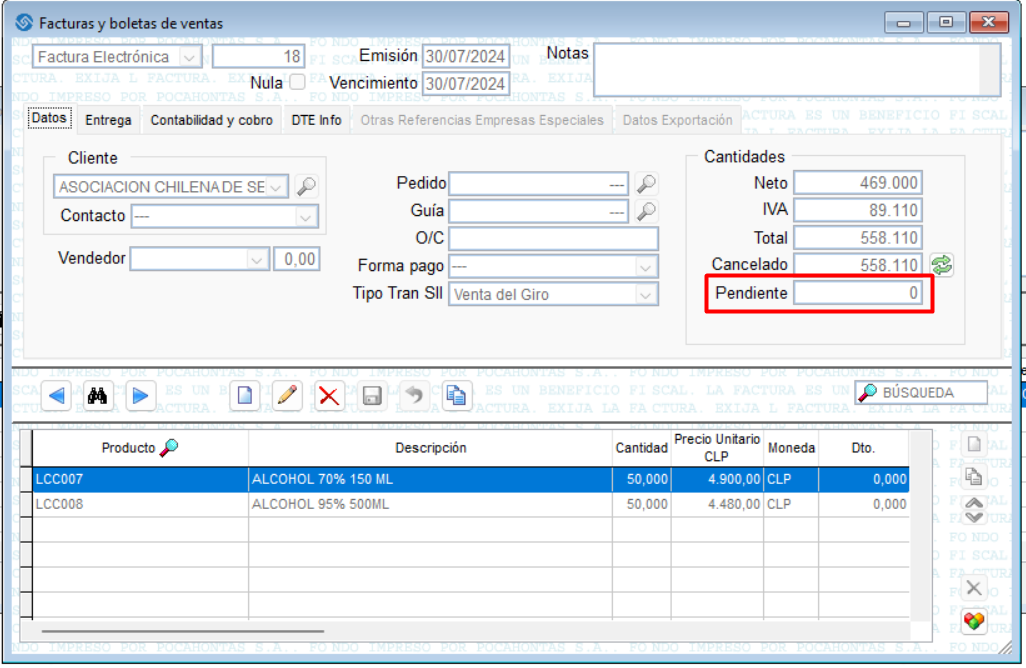The image size is (1026, 668).
Task: Move line up with the upper chevron
Action: [974, 502]
